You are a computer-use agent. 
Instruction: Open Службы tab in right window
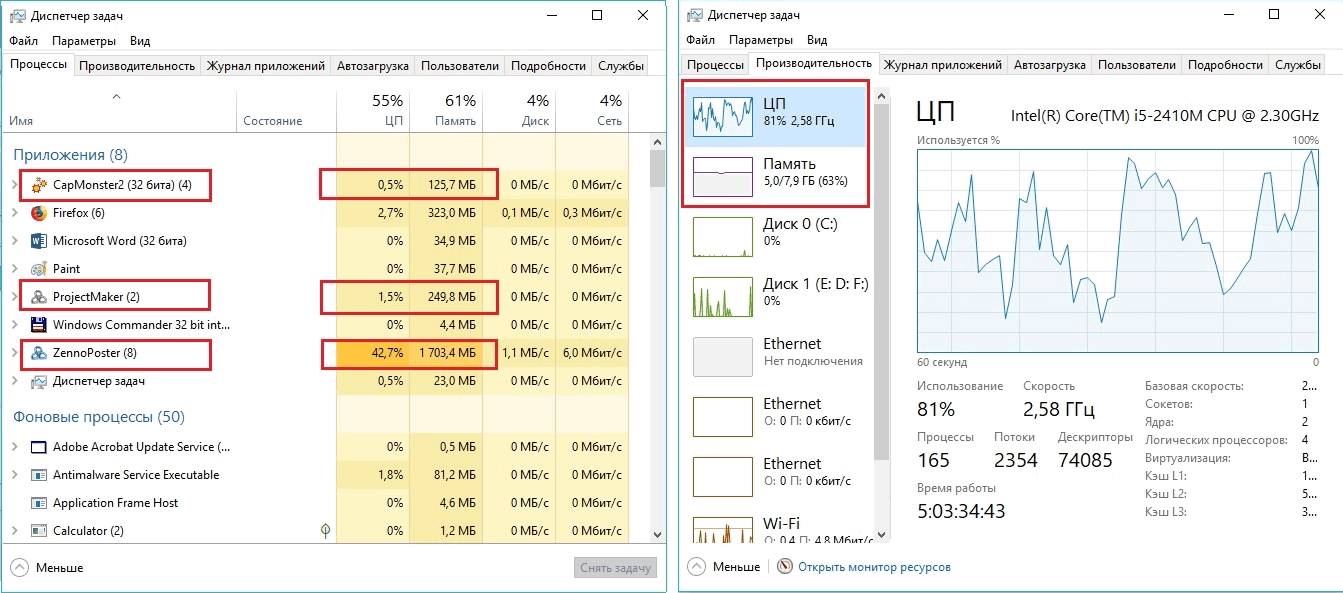1298,65
